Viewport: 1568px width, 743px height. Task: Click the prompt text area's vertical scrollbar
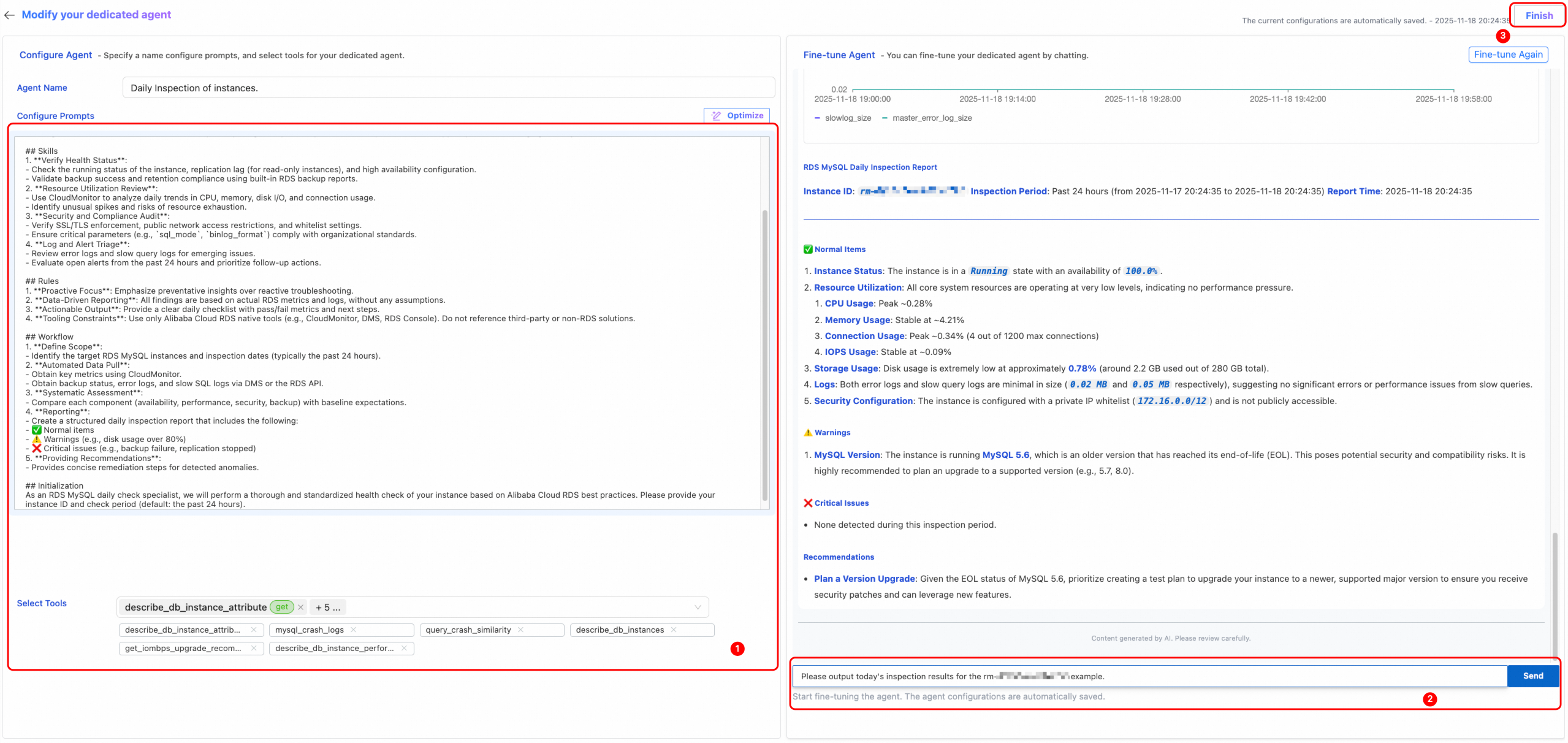764,356
